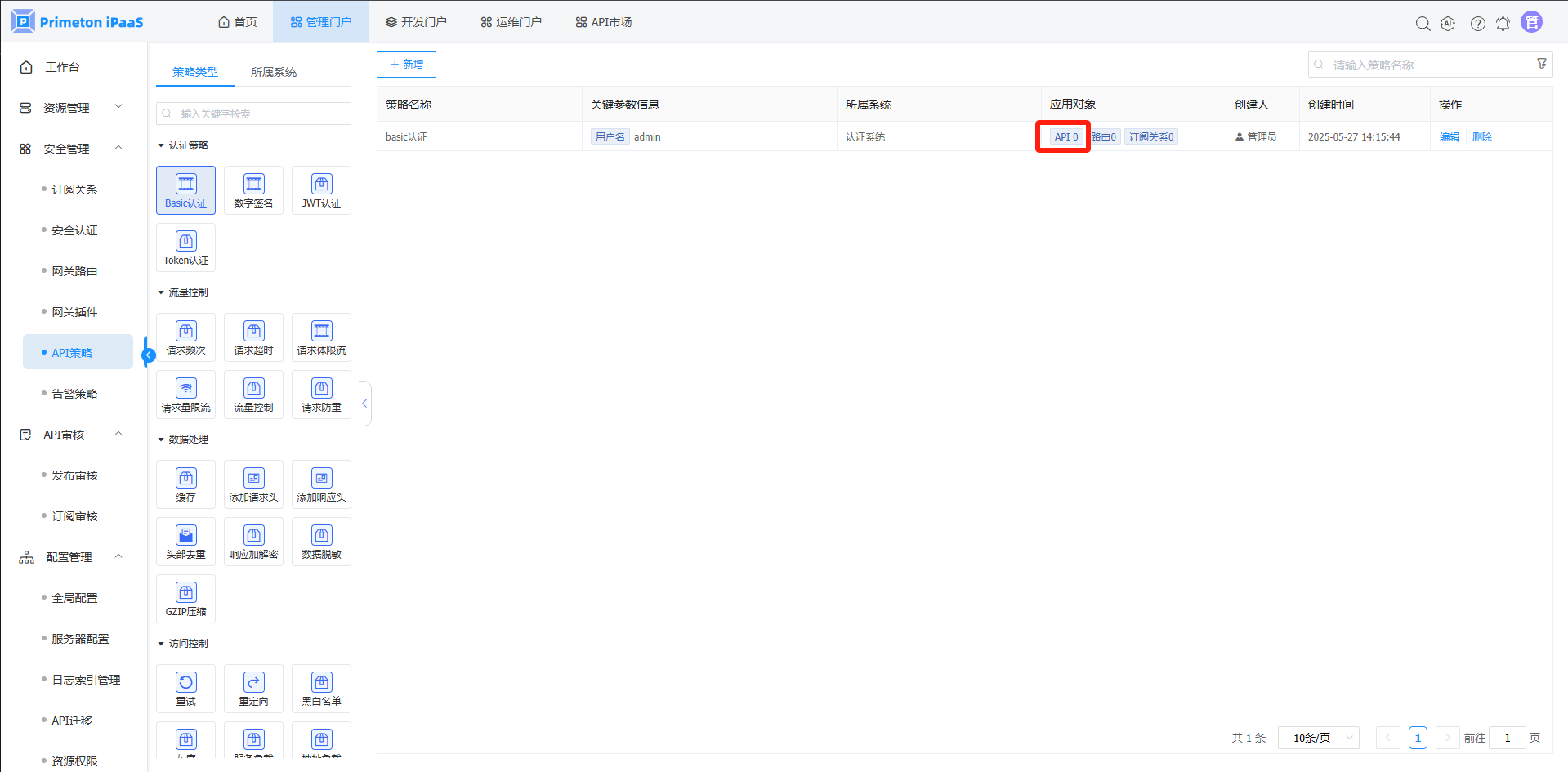Click the 编辑 link for basic认证
This screenshot has width=1568, height=772.
tap(1449, 137)
